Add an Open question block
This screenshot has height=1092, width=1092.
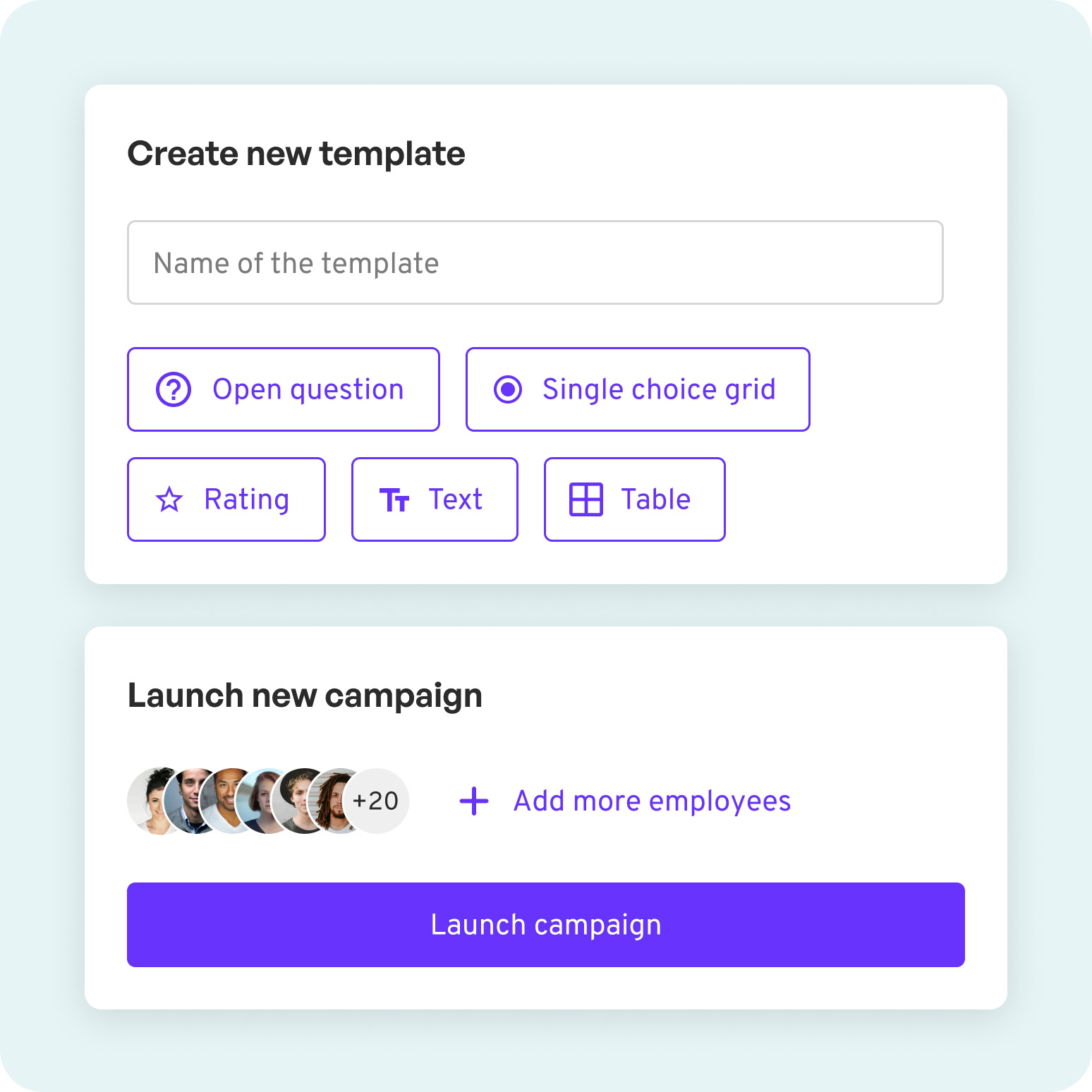284,389
